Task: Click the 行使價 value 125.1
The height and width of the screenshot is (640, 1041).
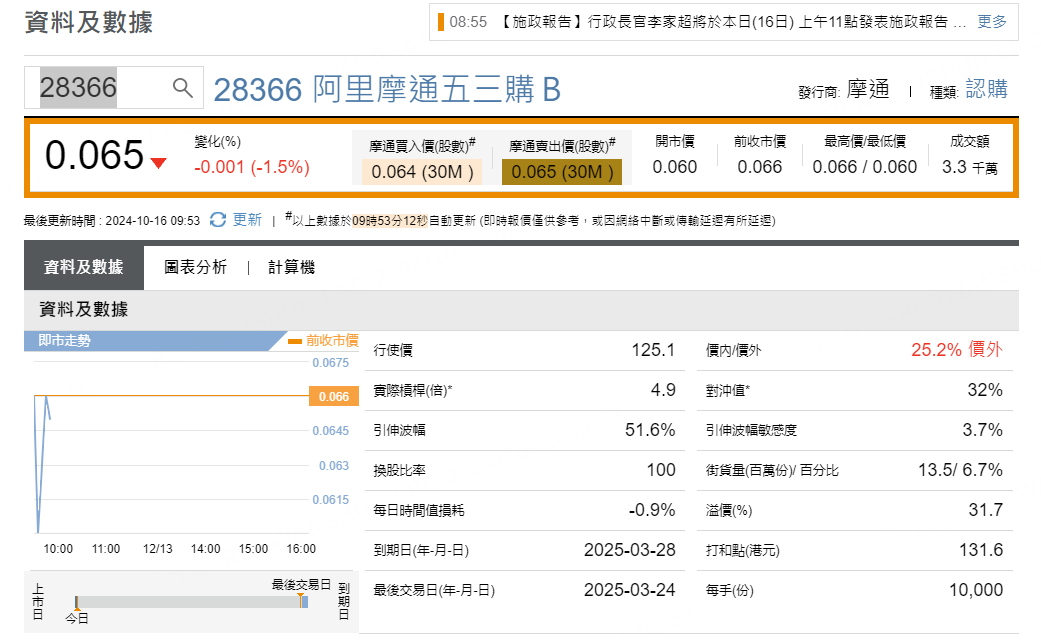Action: (653, 350)
